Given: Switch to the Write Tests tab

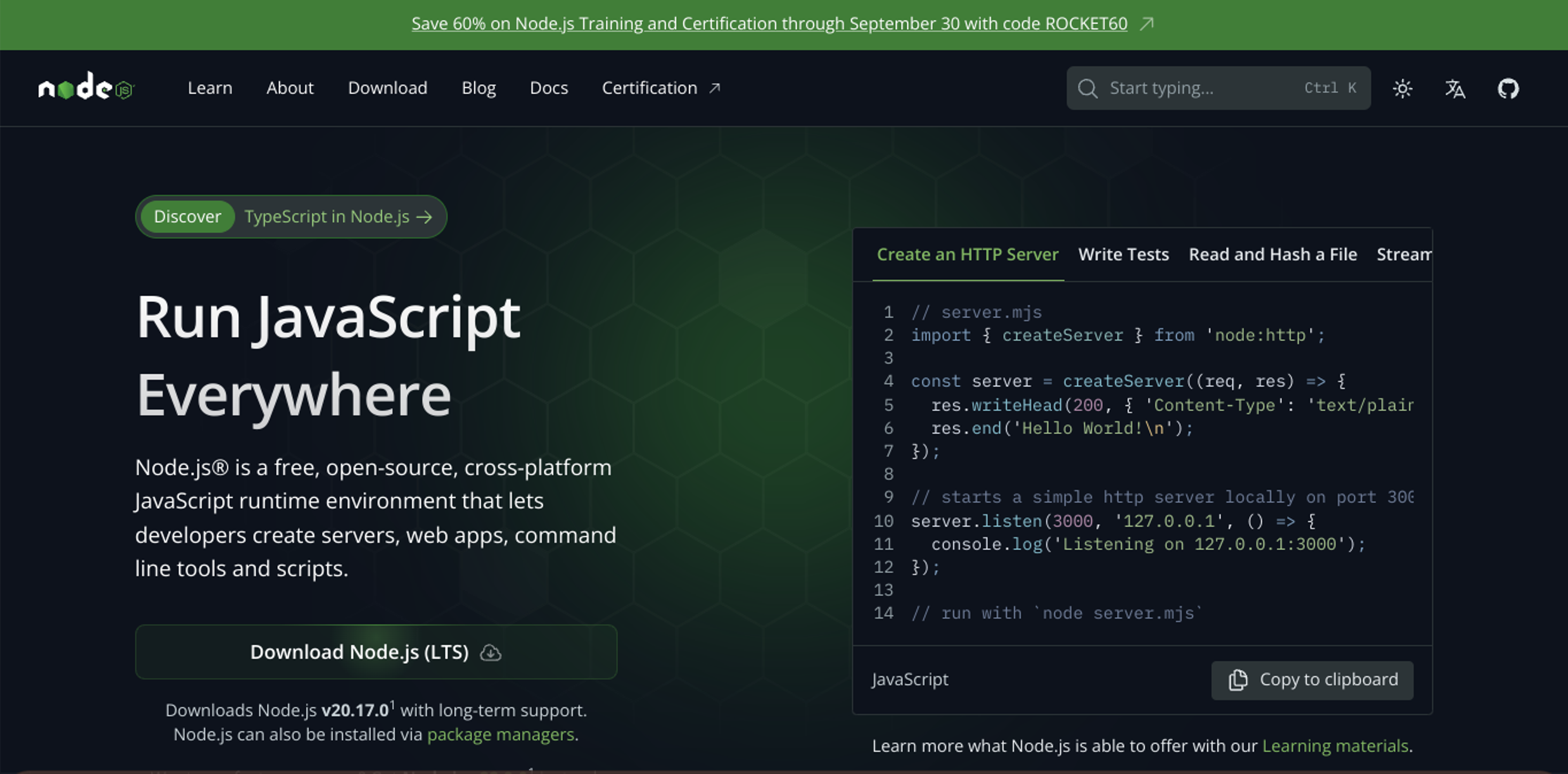Looking at the screenshot, I should pyautogui.click(x=1124, y=254).
